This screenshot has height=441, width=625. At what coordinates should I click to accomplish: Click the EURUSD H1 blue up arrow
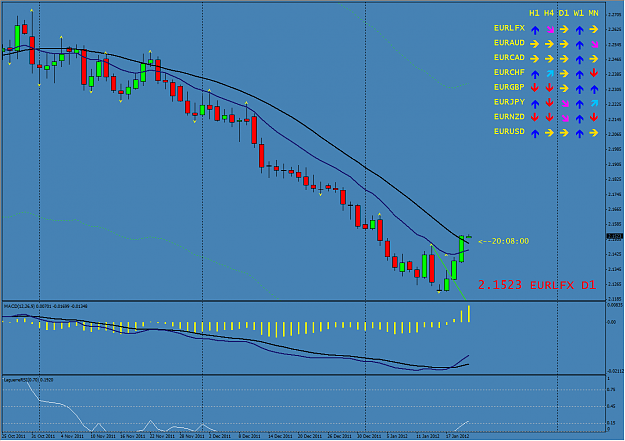click(535, 133)
